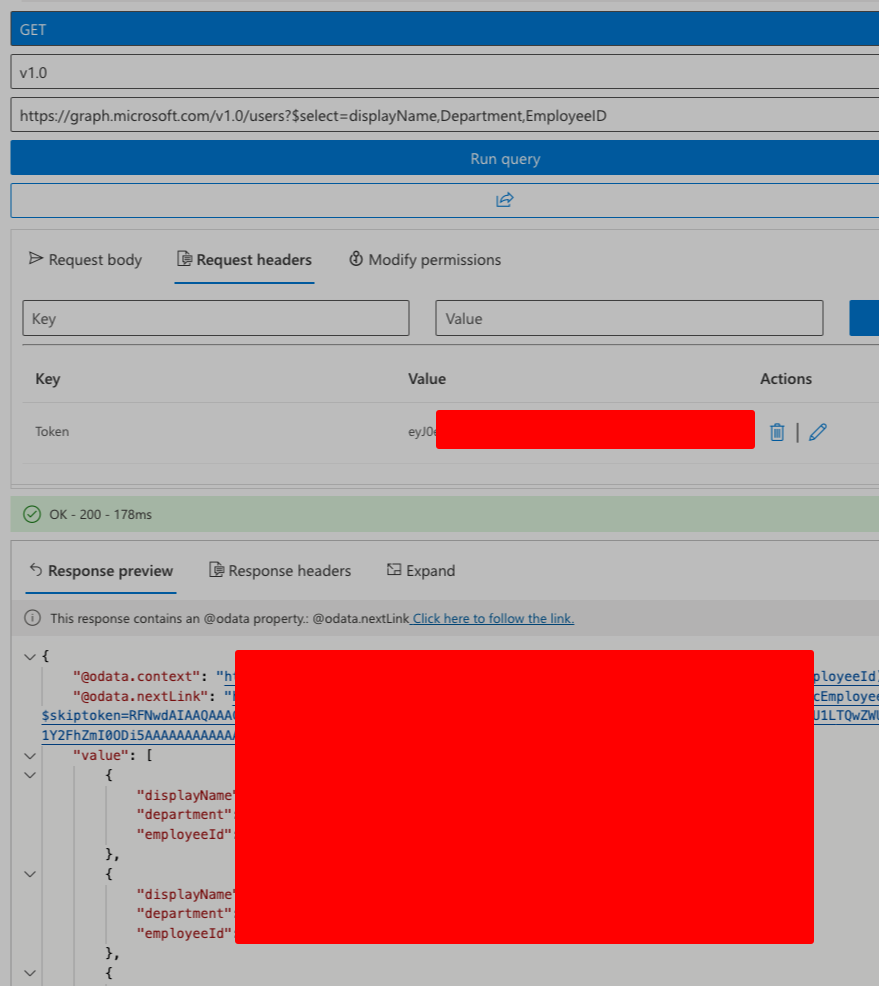879x986 pixels.
Task: Focus the header Value input field
Action: click(x=629, y=318)
